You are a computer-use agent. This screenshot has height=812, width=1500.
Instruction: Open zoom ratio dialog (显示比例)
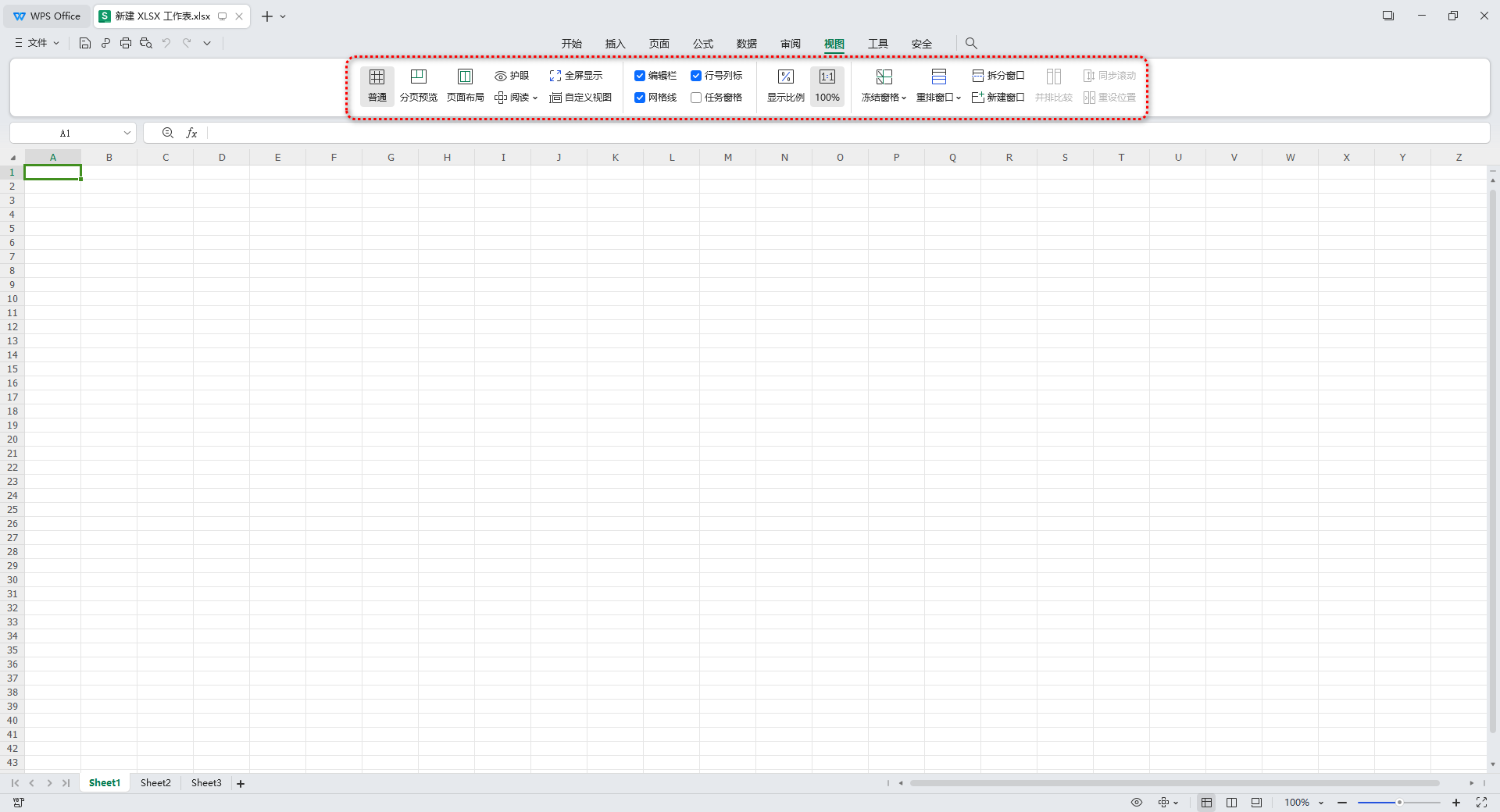coord(785,86)
